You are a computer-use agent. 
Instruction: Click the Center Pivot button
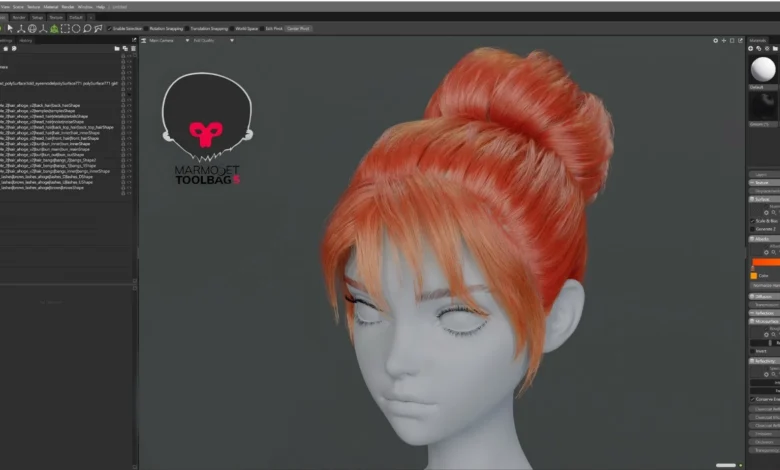[298, 28]
